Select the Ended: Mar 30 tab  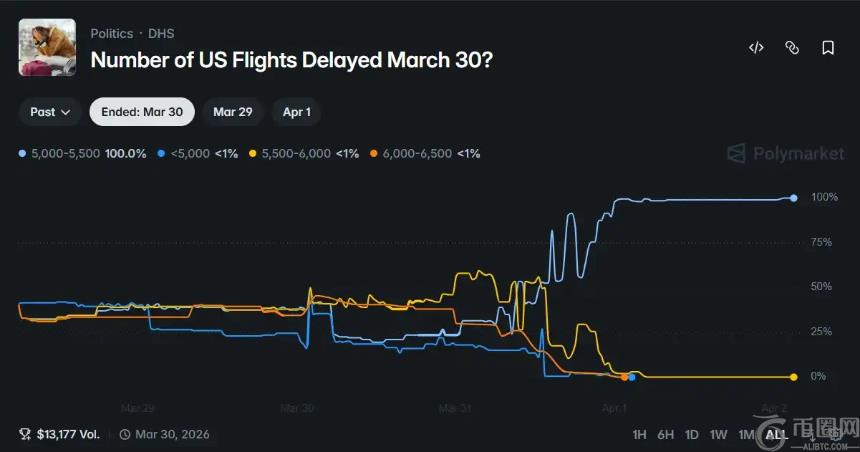point(142,112)
